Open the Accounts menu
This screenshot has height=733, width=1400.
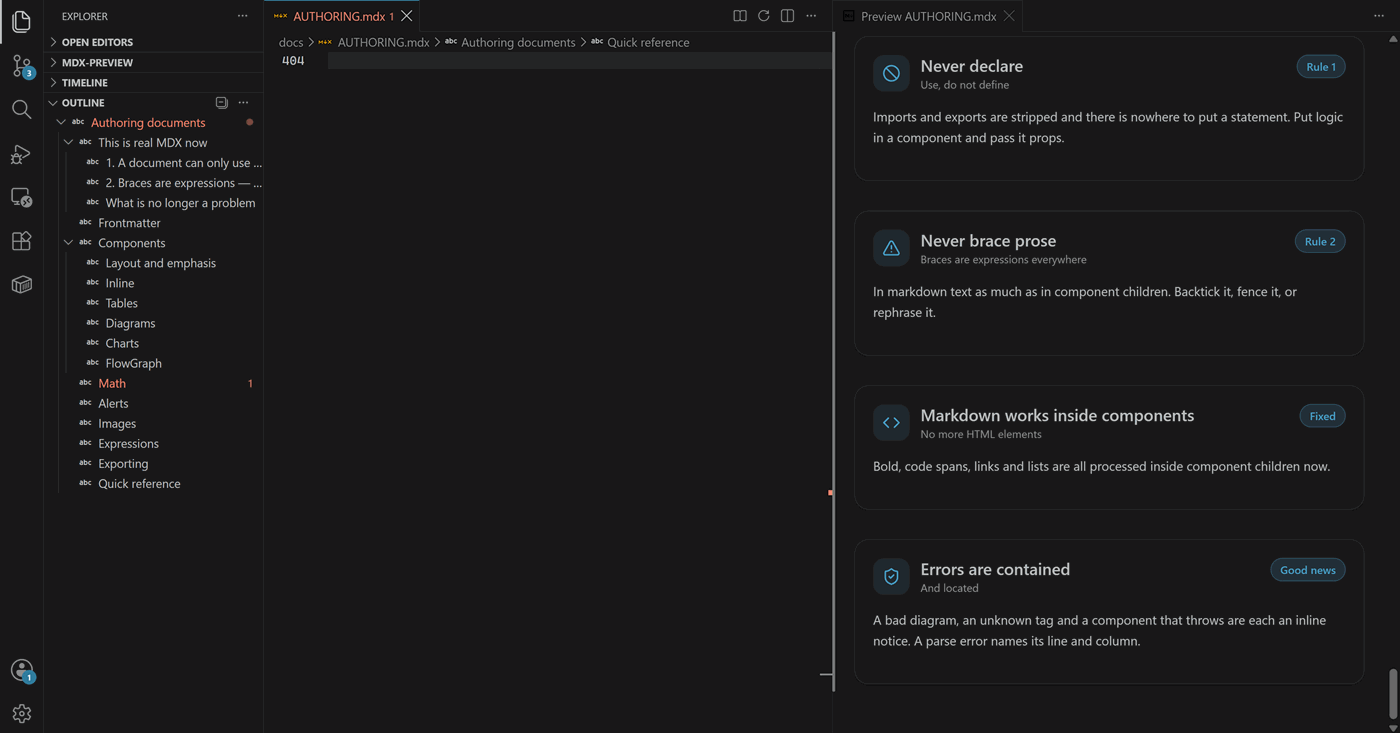(x=21, y=670)
